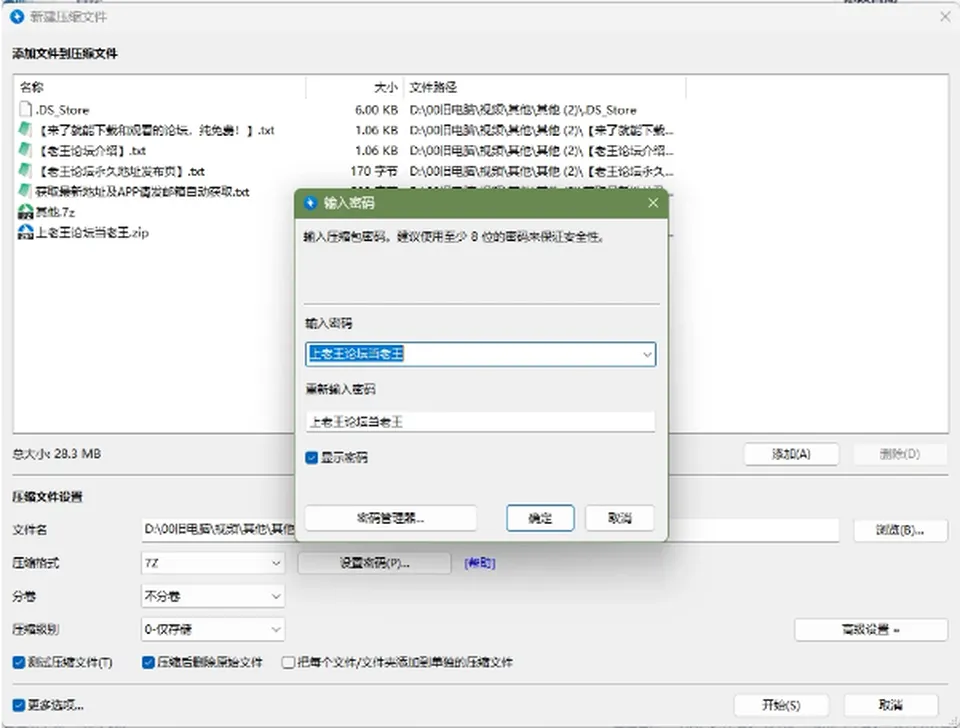Sort file list by 名称 column header
The height and width of the screenshot is (728, 960).
(x=159, y=88)
